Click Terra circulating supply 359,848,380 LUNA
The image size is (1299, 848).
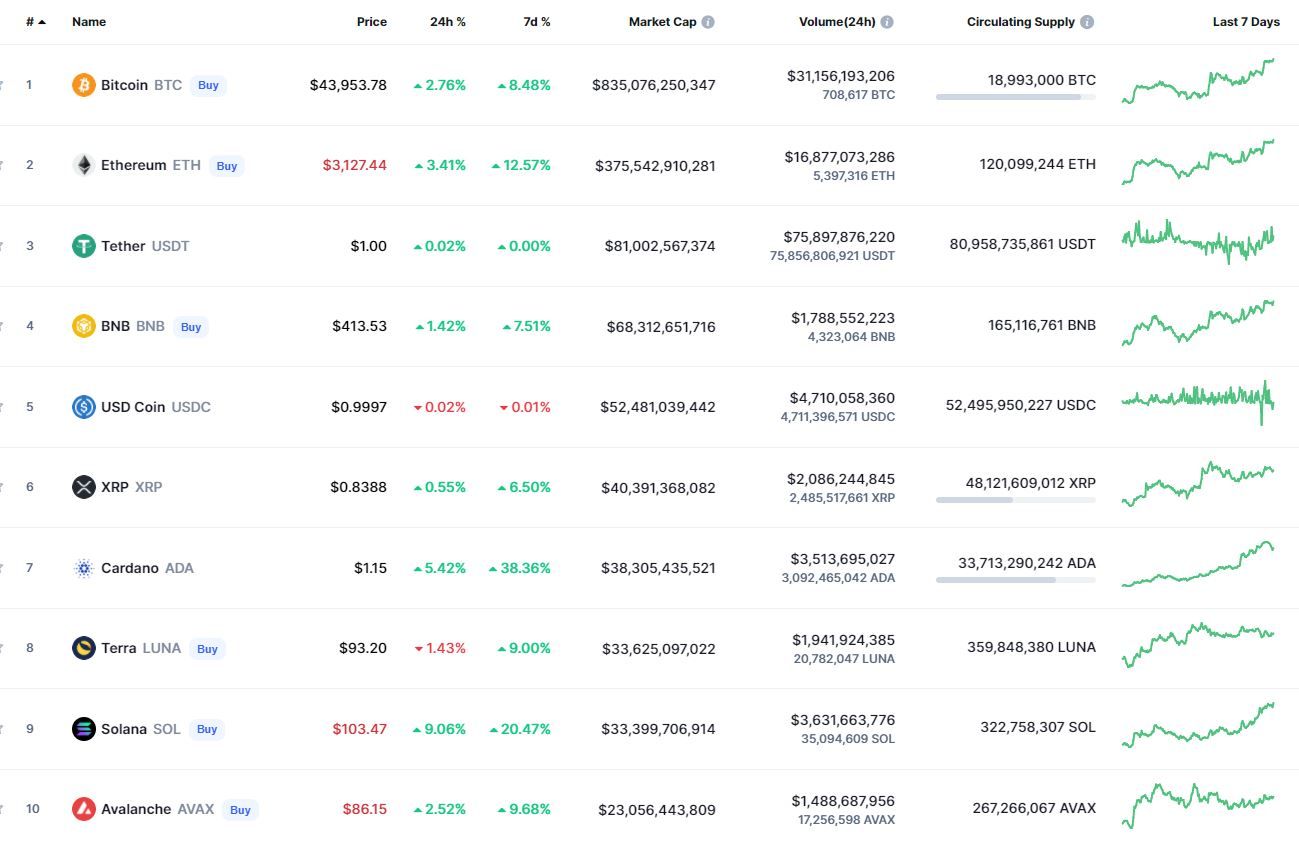coord(1031,647)
